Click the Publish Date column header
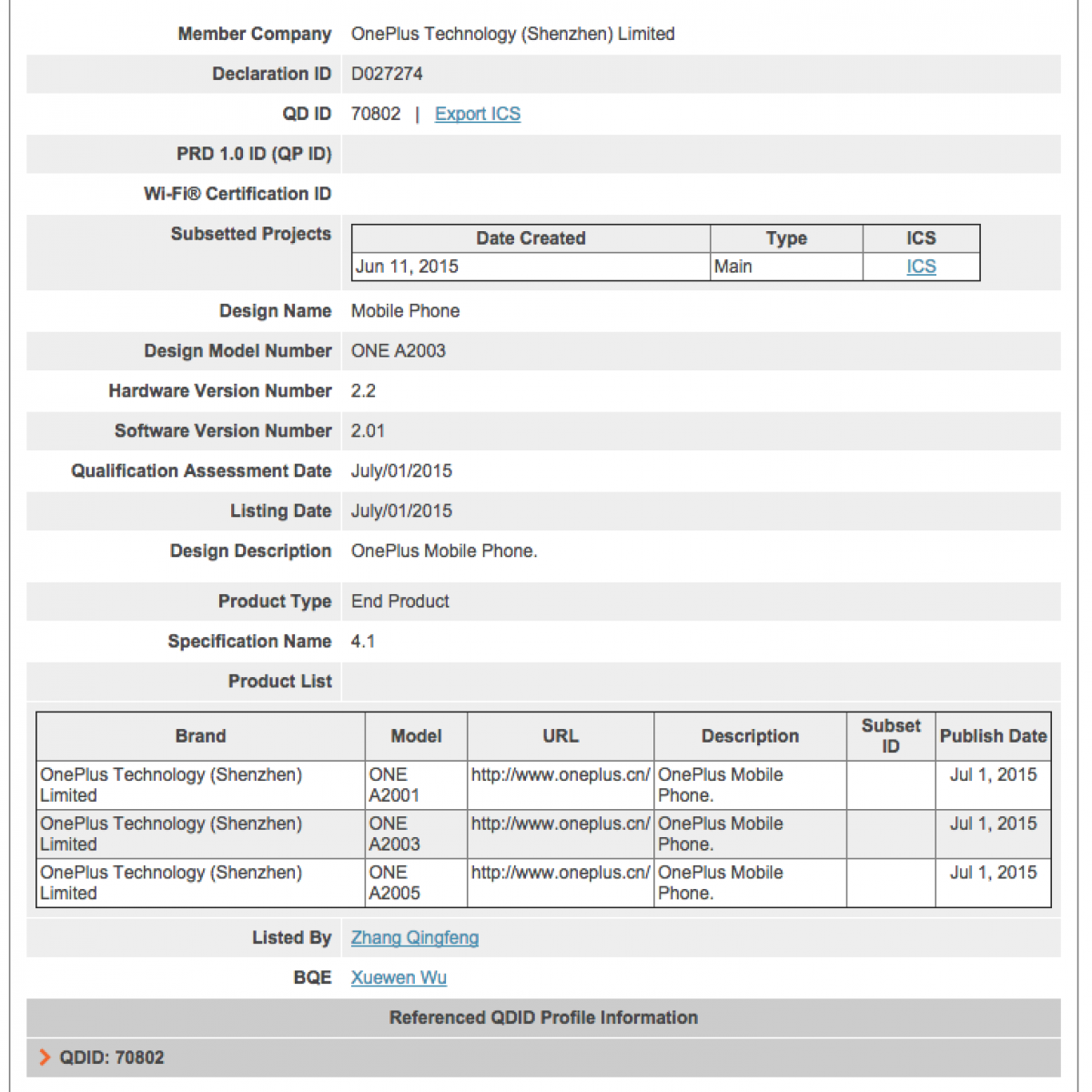 [x=993, y=736]
